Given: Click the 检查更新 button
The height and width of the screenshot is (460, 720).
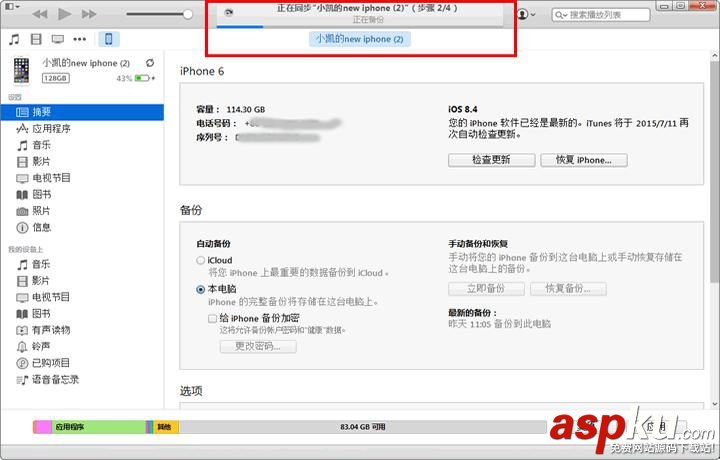Looking at the screenshot, I should (491, 160).
